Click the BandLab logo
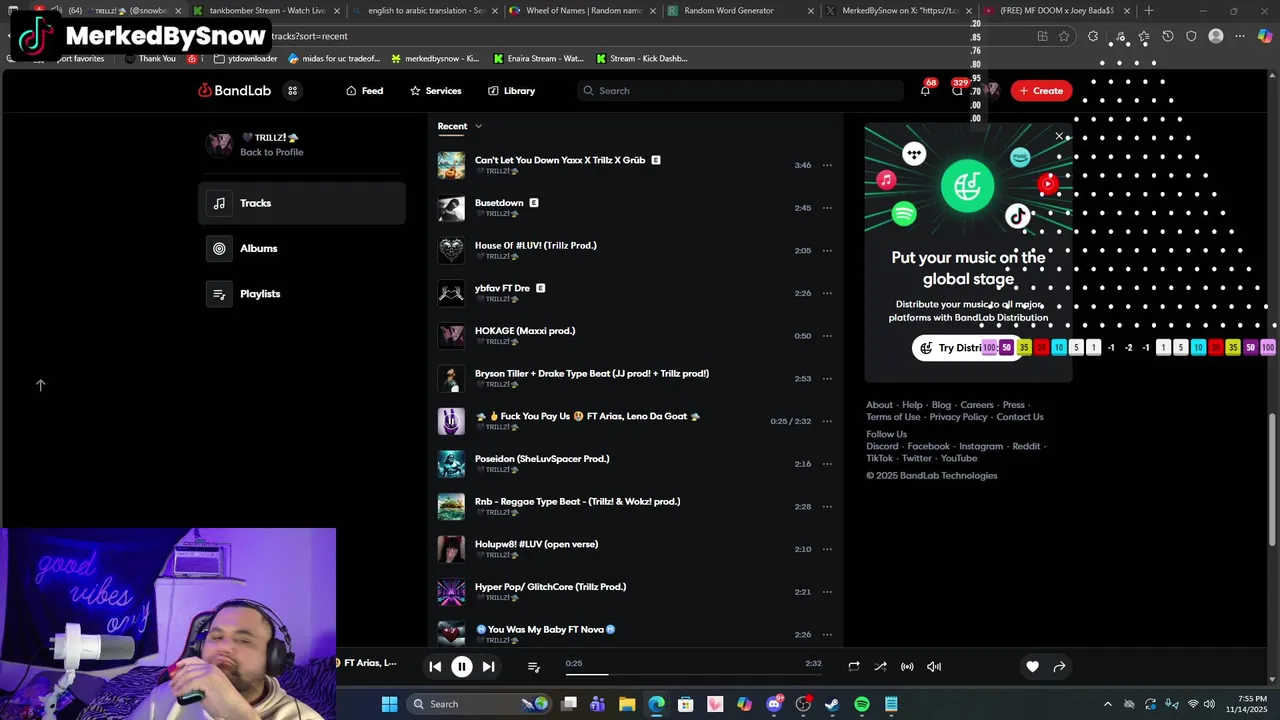 235,91
